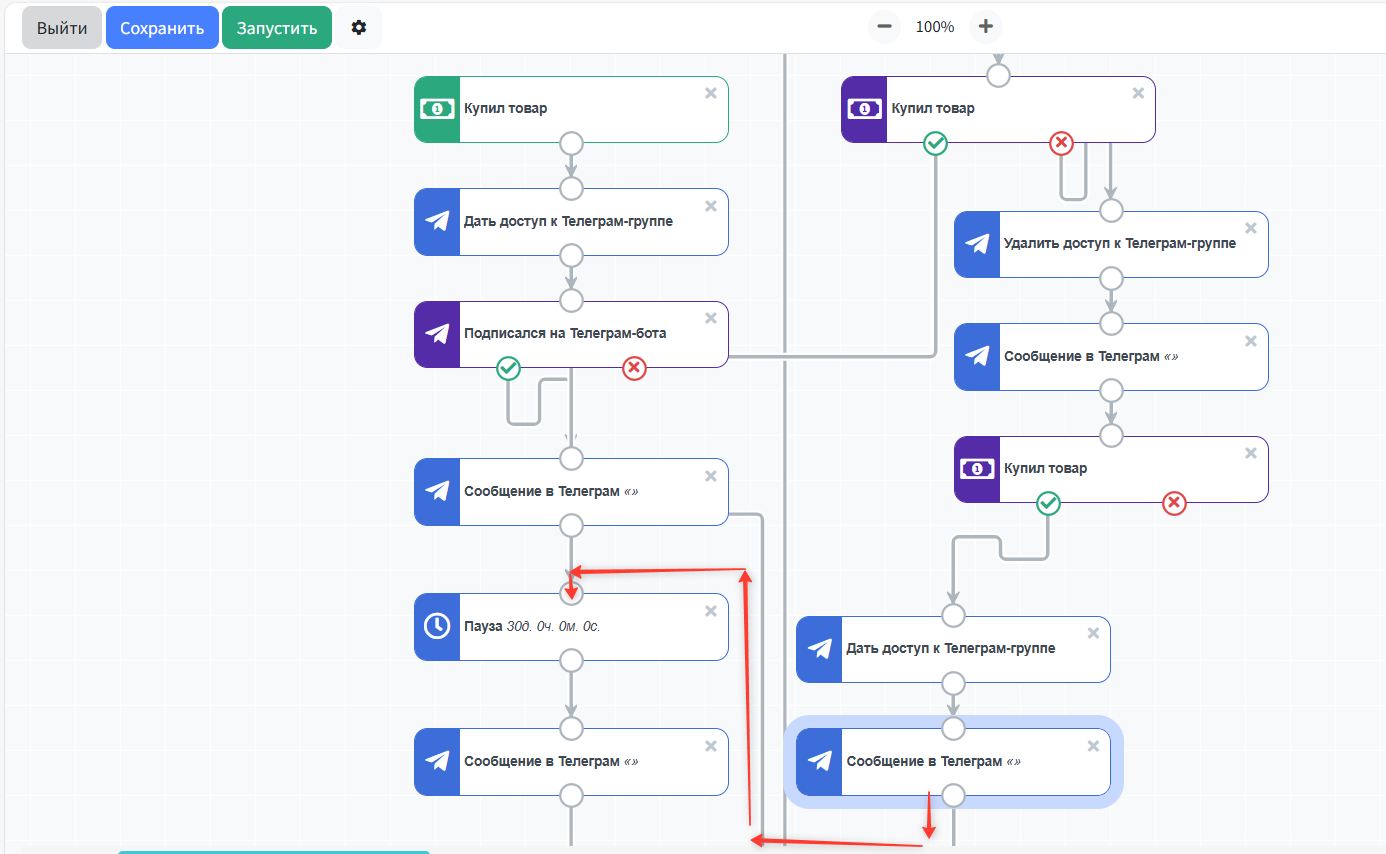Click the 100% zoom level indicator
1386x854 pixels.
click(935, 27)
